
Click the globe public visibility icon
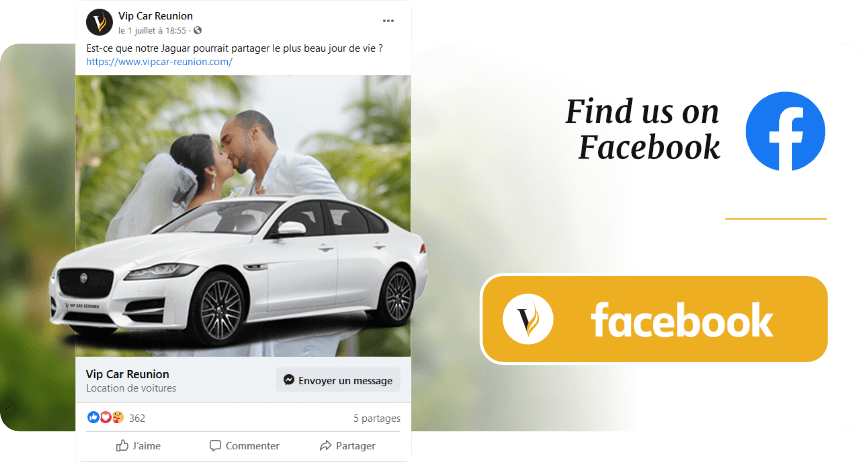197,31
